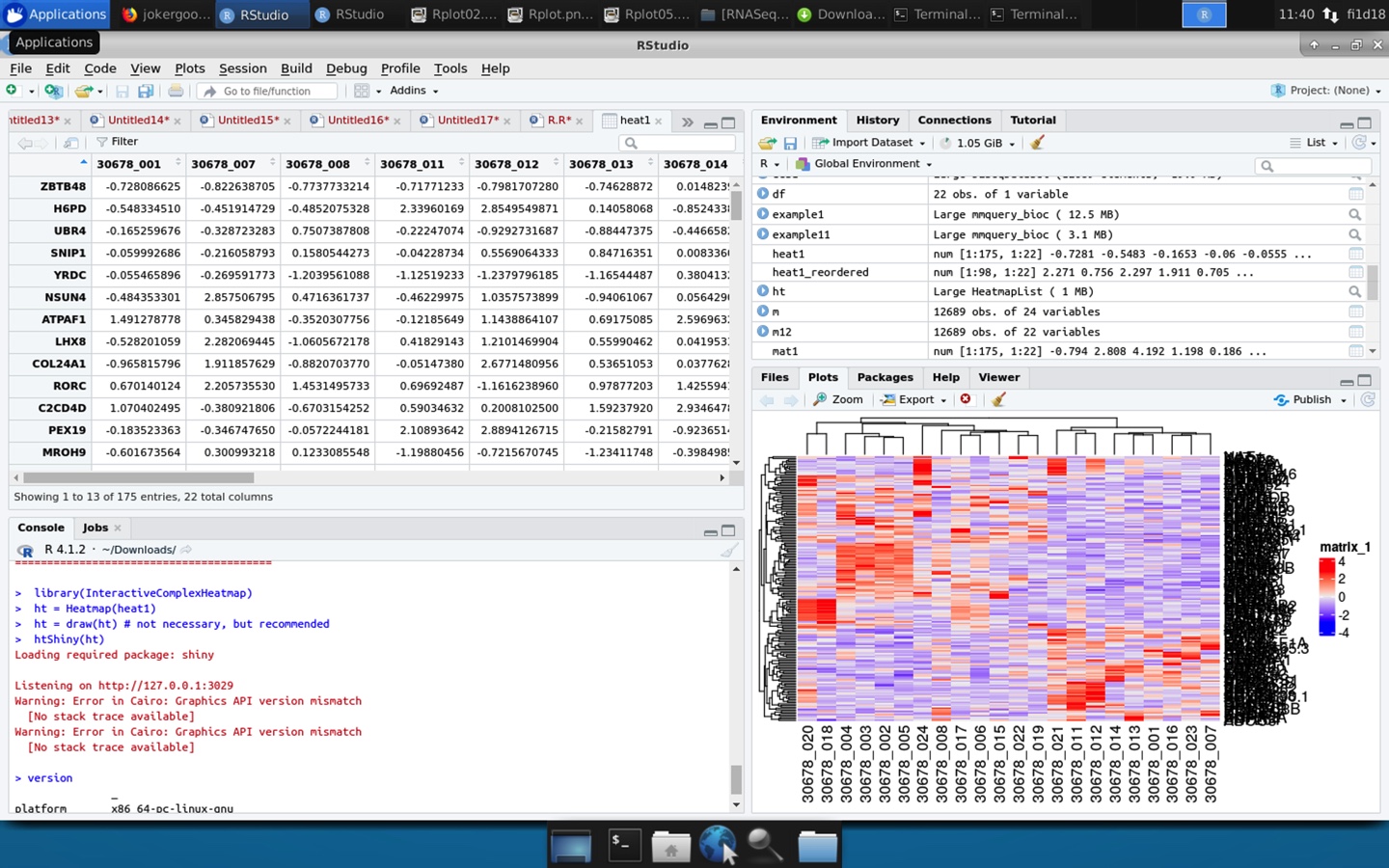Click the Publish button

(1309, 398)
